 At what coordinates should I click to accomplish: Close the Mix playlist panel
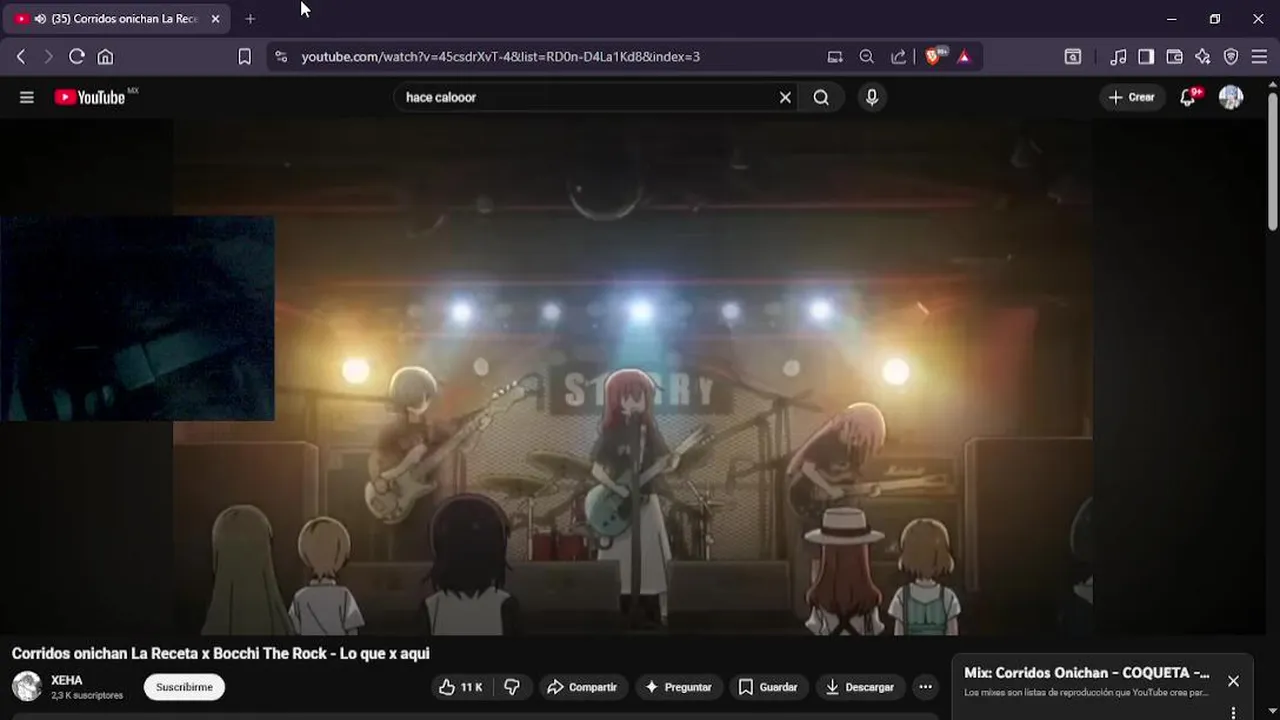1233,681
